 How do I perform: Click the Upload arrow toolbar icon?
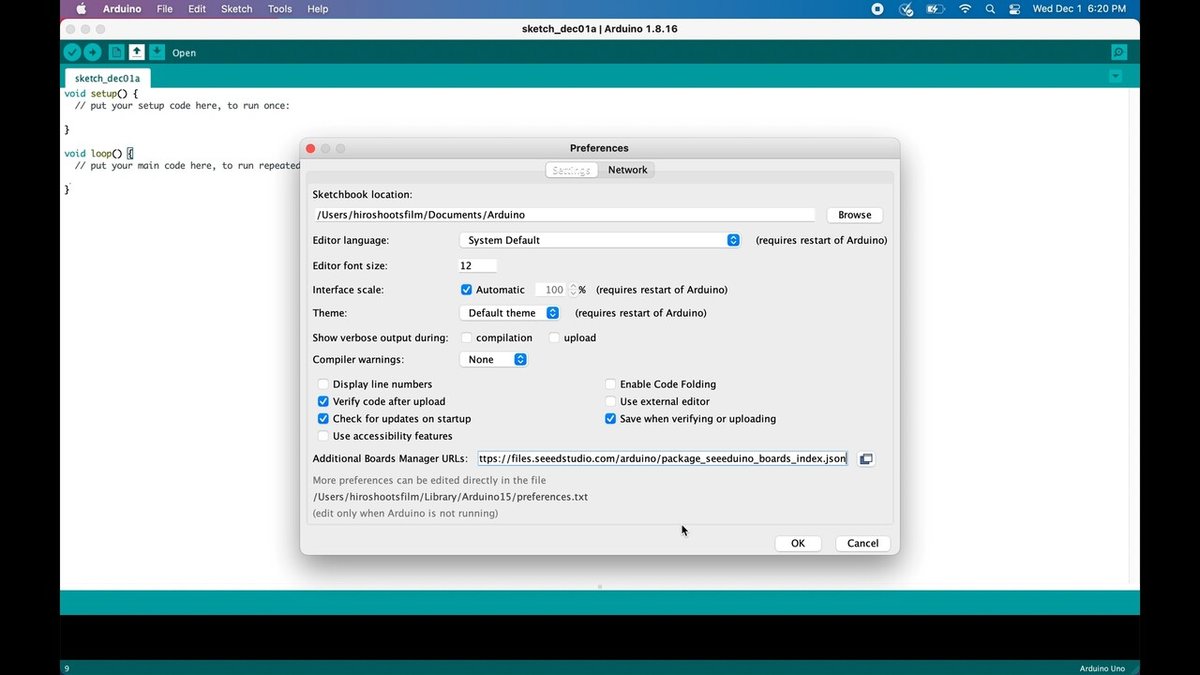[92, 52]
